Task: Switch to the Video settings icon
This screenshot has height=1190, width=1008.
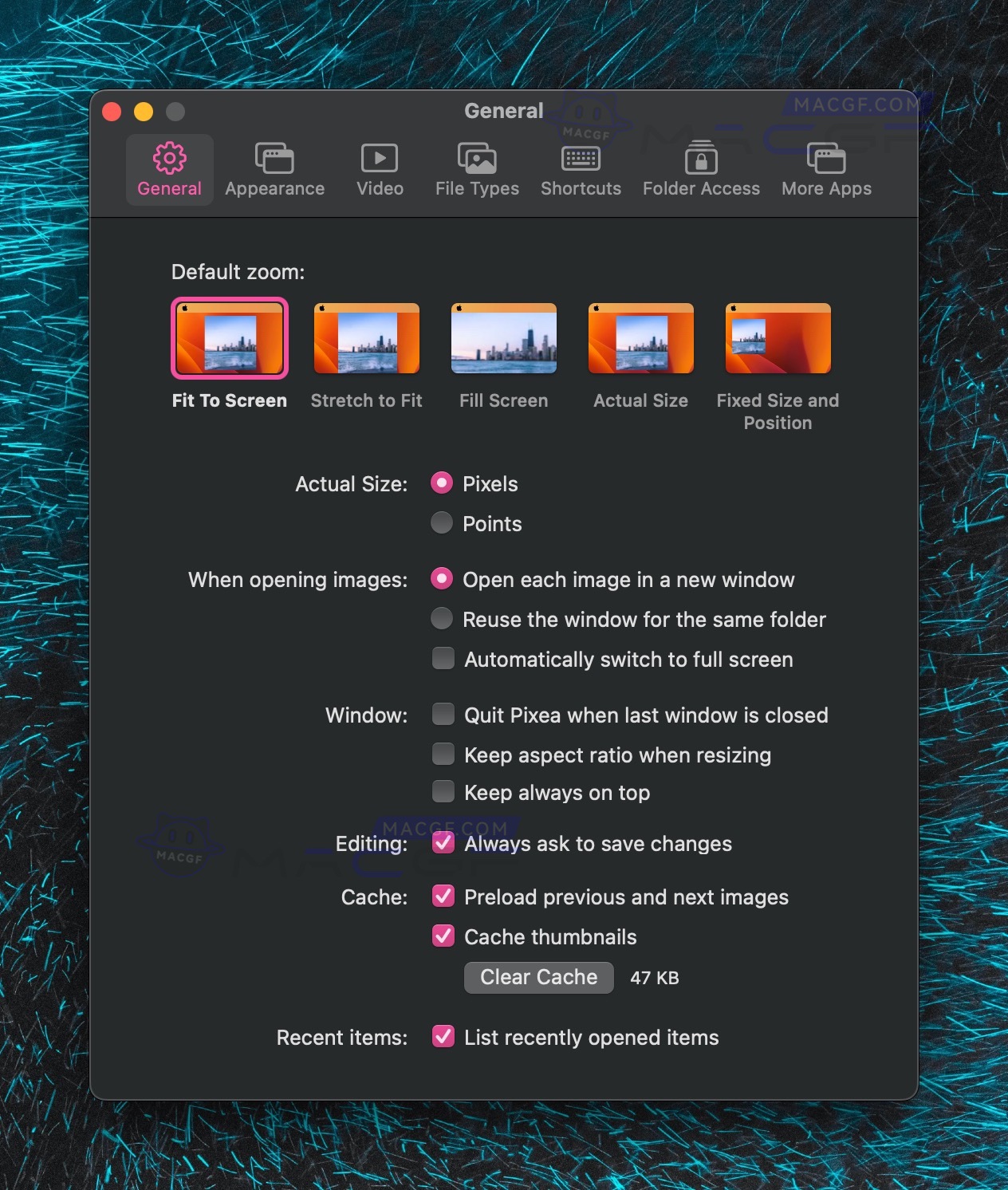Action: coord(380,167)
